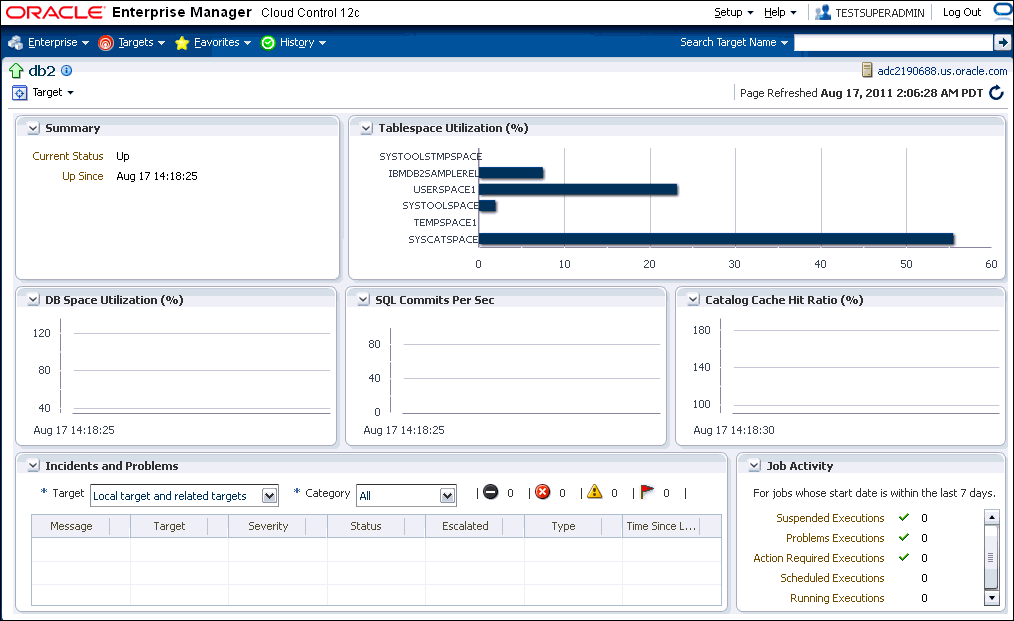Open the Favorites menu

click(222, 43)
